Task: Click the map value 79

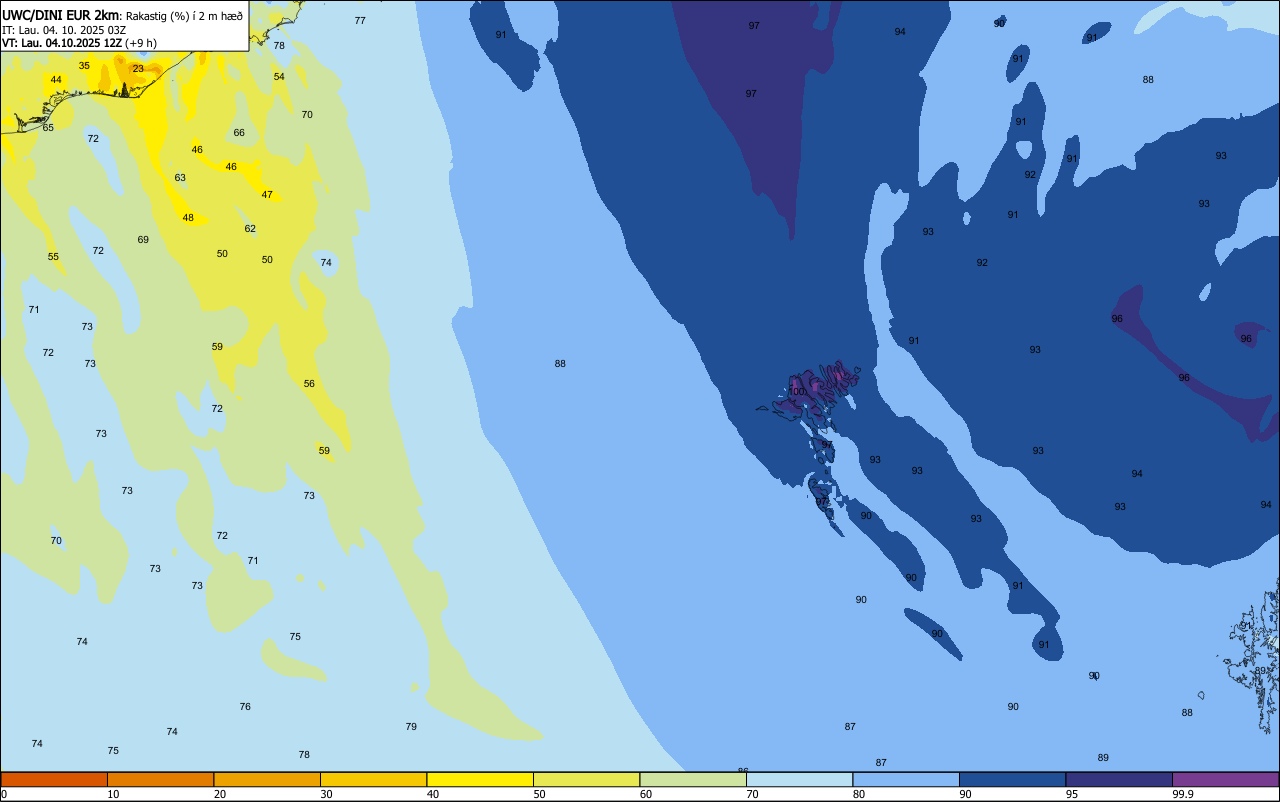Action: pos(411,727)
